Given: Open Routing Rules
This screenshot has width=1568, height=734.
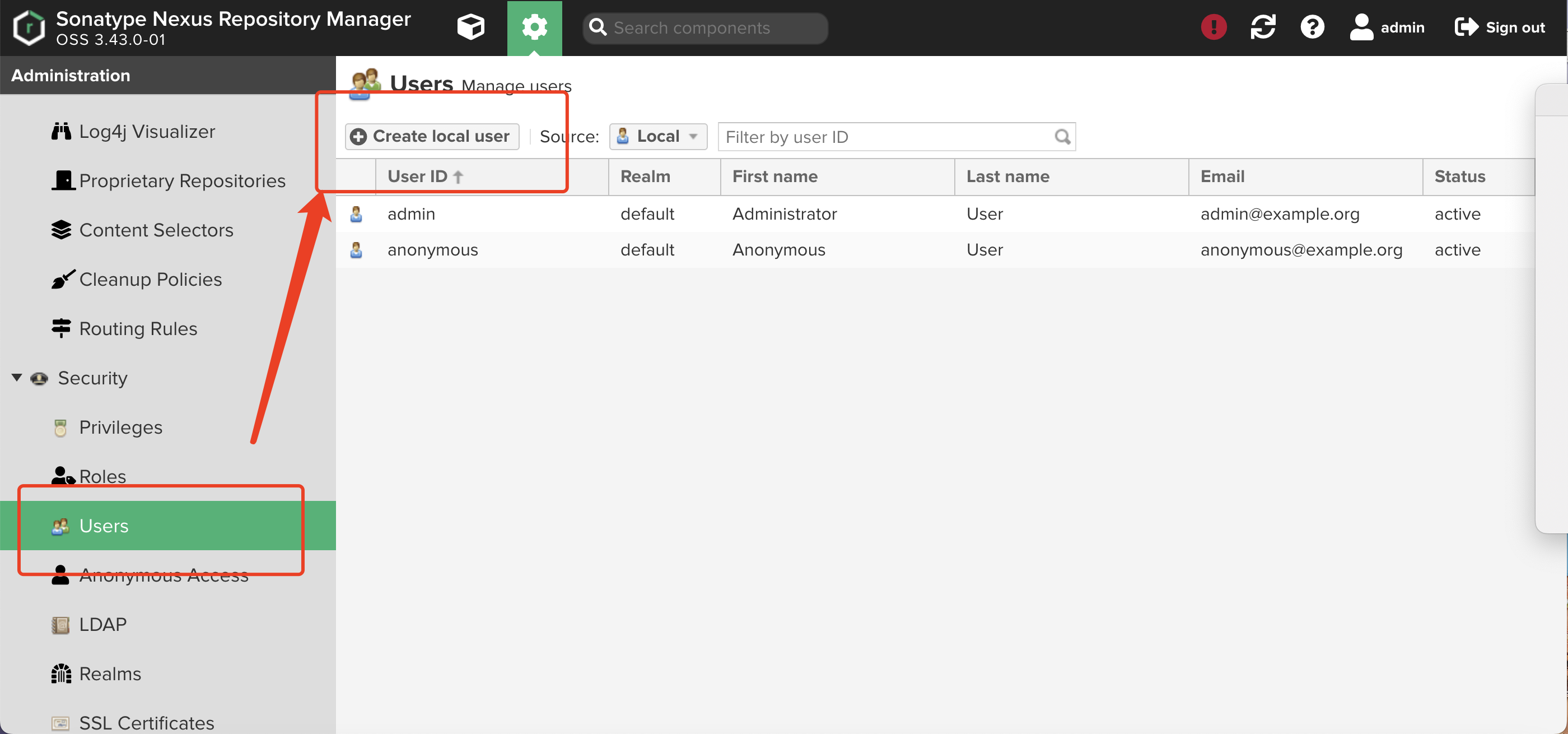Looking at the screenshot, I should point(138,329).
